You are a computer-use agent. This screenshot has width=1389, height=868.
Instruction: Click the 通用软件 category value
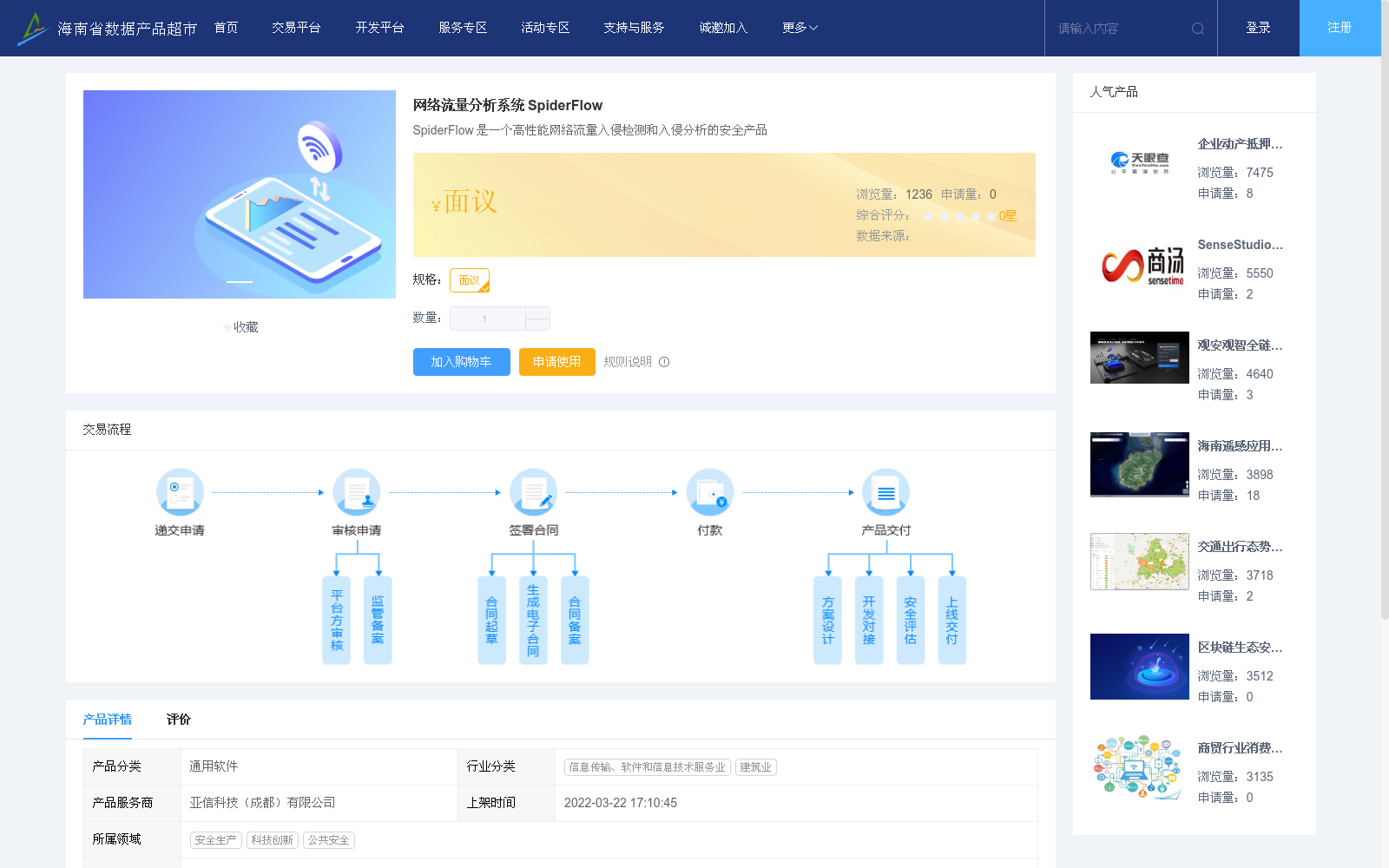tap(214, 766)
